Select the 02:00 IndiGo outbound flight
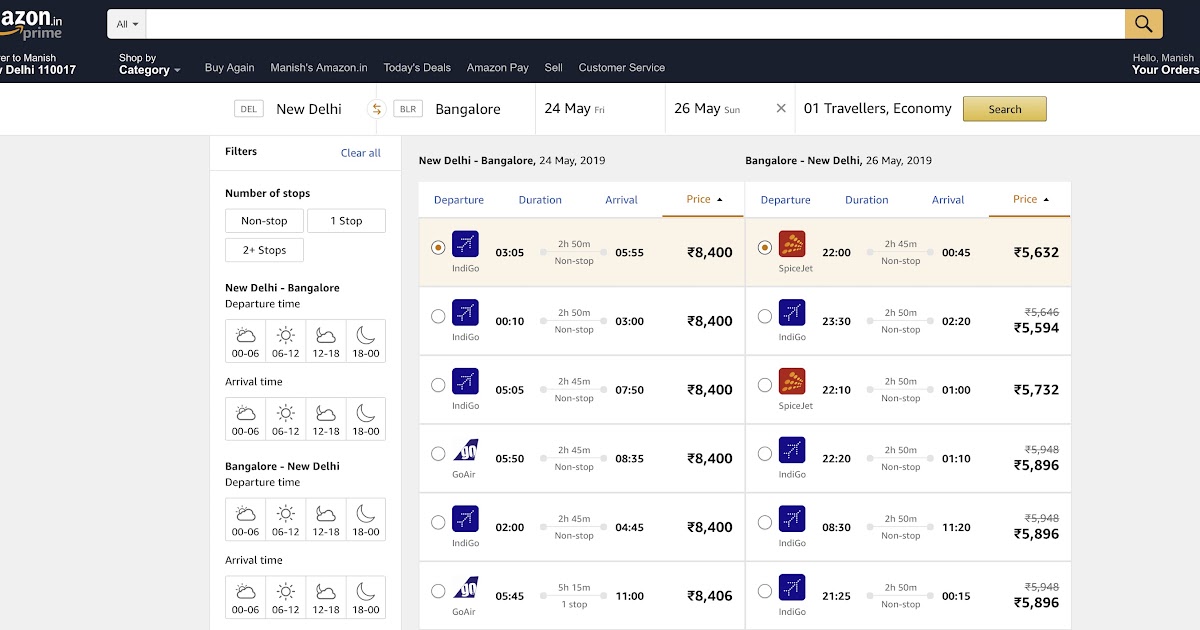The height and width of the screenshot is (630, 1200). [438, 522]
